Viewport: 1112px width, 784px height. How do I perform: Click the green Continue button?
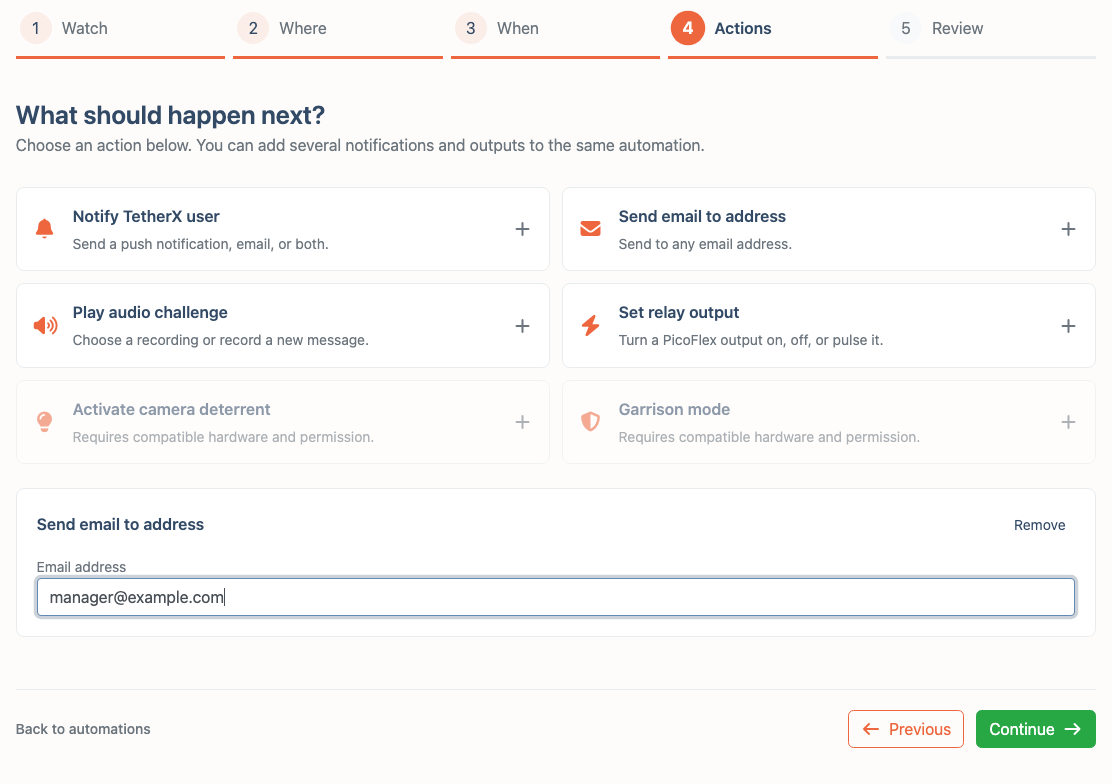[x=1035, y=729]
